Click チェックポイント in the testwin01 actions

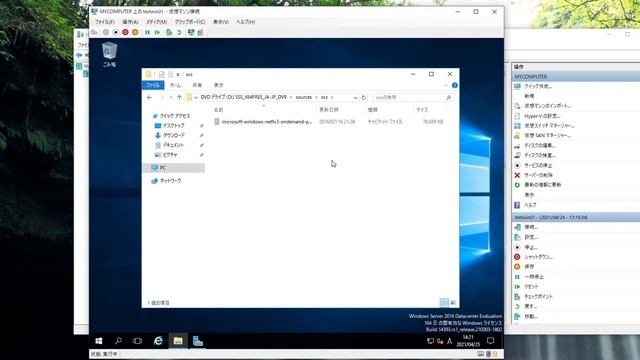click(538, 297)
